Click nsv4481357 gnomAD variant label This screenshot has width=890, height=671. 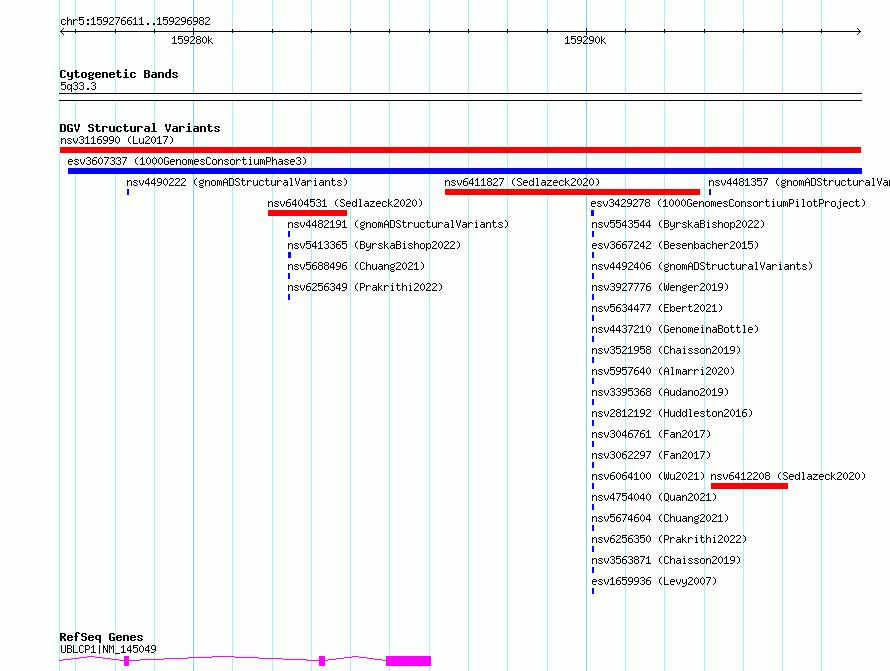[799, 182]
